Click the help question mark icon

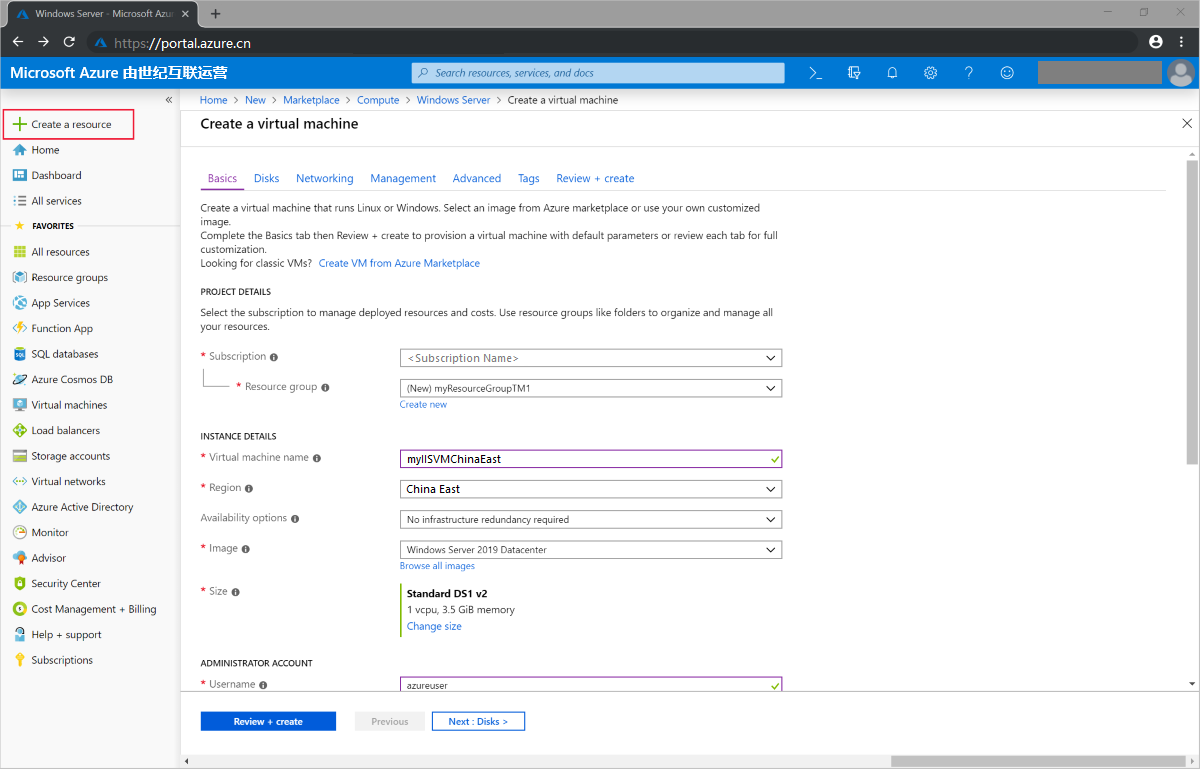[x=968, y=73]
